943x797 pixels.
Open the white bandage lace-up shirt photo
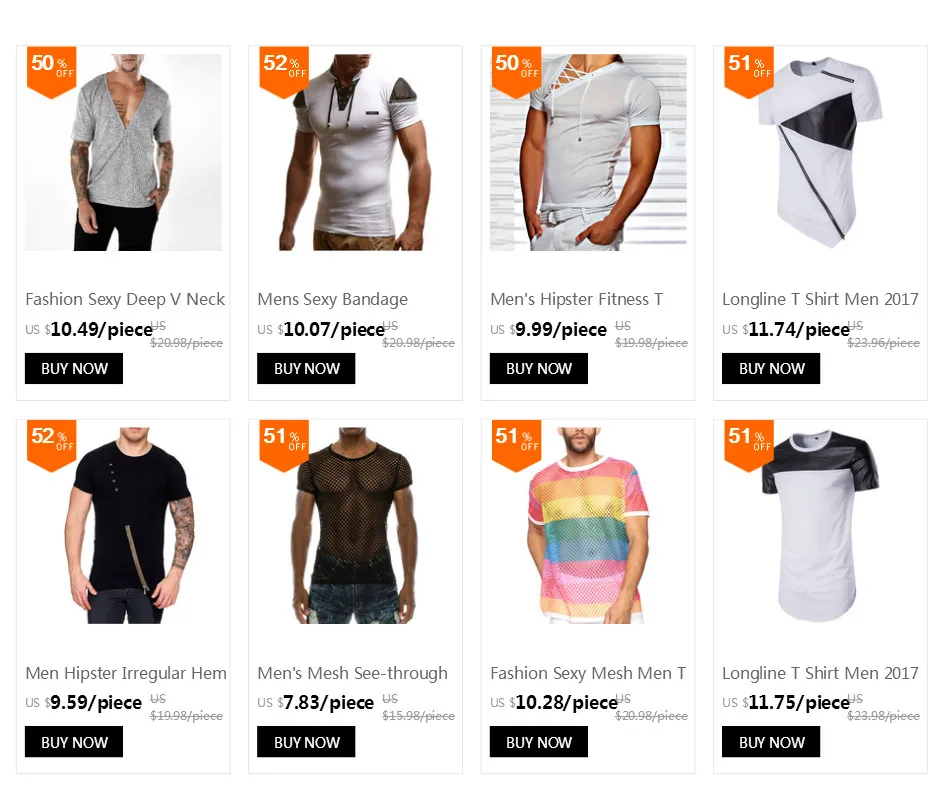click(355, 152)
